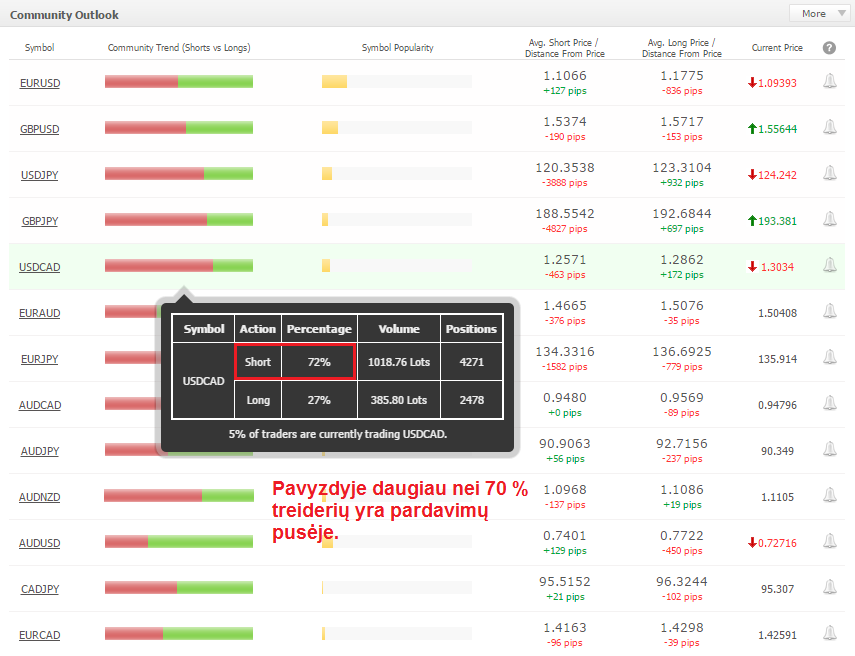855x656 pixels.
Task: Click the alert bell for GBPUSD
Action: 829,128
